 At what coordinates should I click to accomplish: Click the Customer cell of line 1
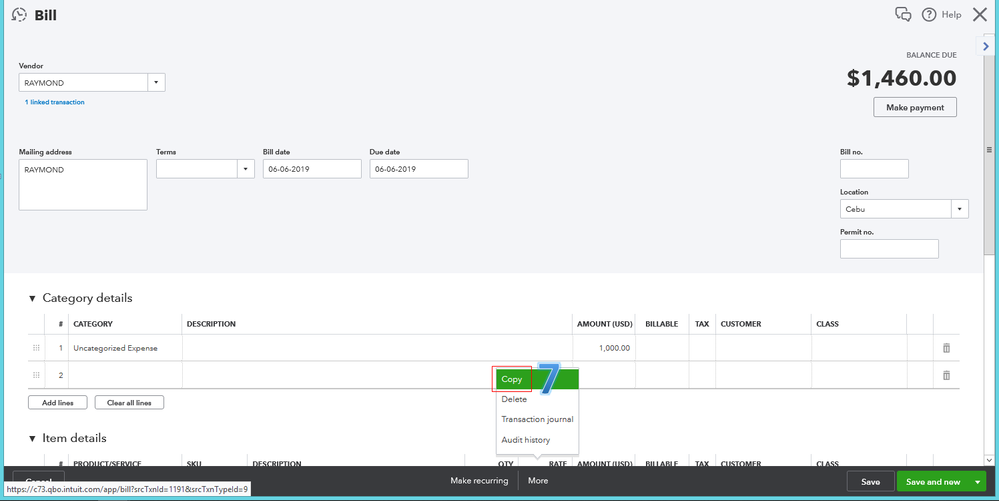click(x=763, y=348)
